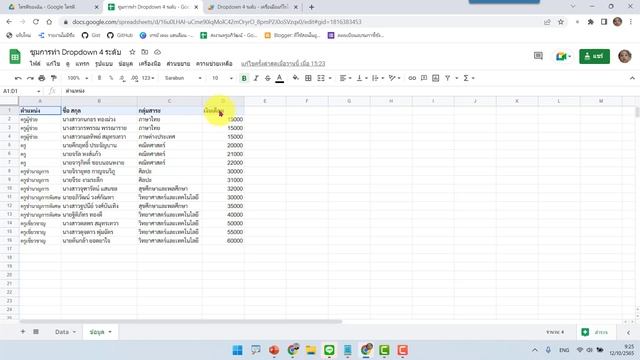Click the create filter icon
The height and width of the screenshot is (360, 640).
[x=448, y=78]
